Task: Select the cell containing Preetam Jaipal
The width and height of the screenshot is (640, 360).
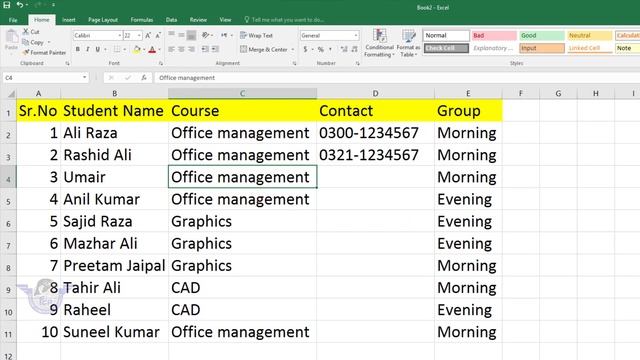Action: (x=114, y=266)
